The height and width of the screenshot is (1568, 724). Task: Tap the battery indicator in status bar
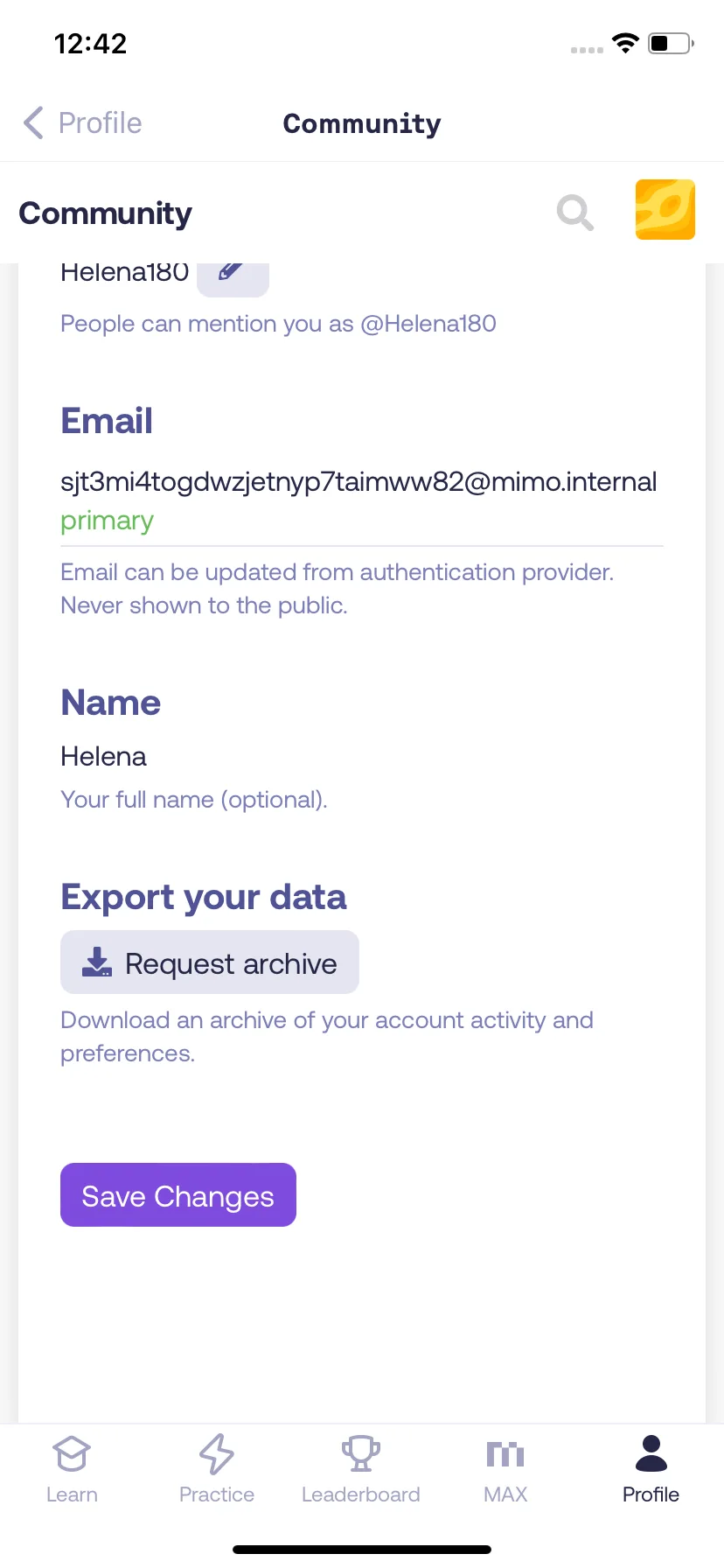pyautogui.click(x=671, y=43)
